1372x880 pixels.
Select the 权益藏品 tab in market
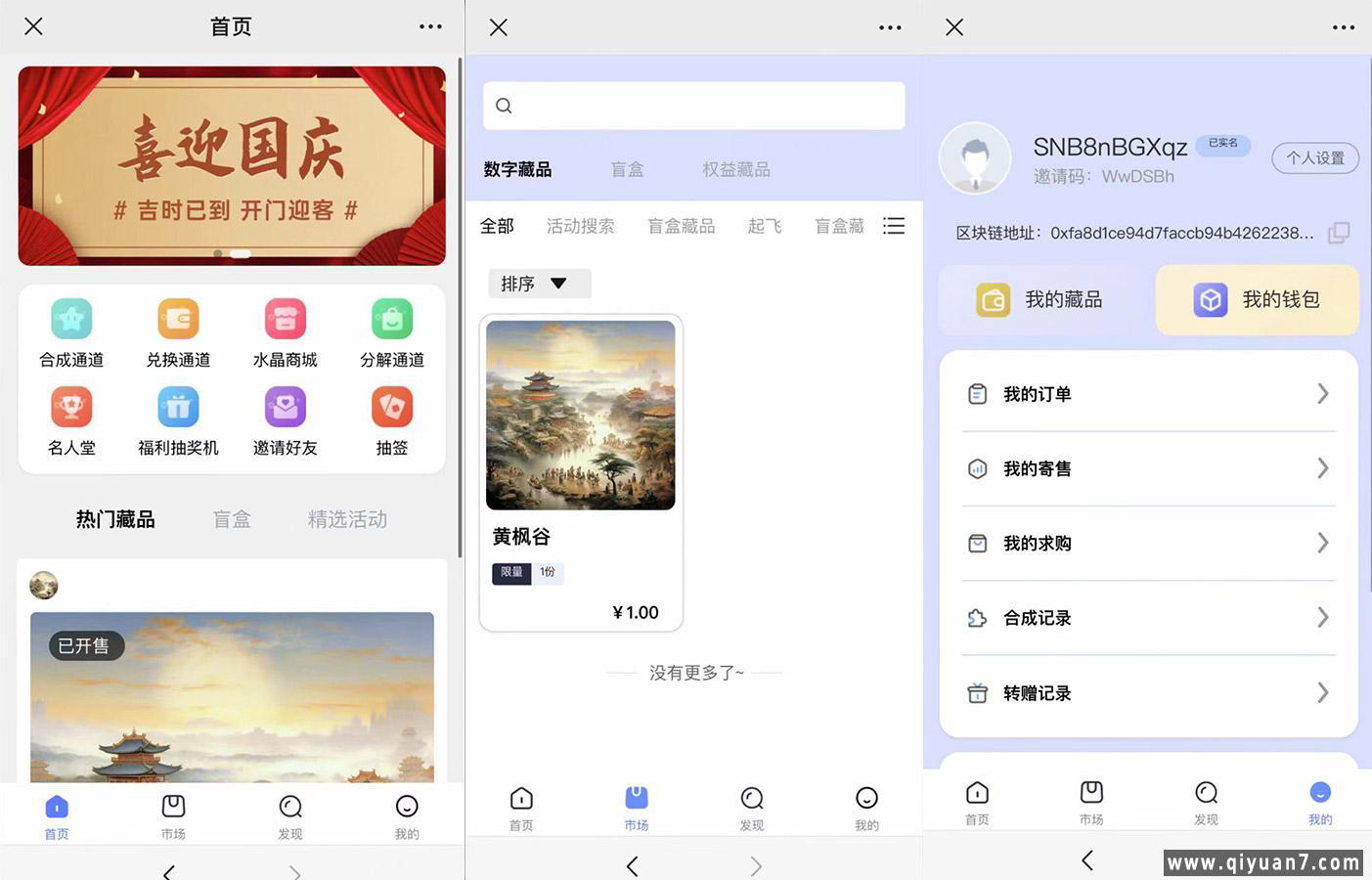[x=735, y=169]
